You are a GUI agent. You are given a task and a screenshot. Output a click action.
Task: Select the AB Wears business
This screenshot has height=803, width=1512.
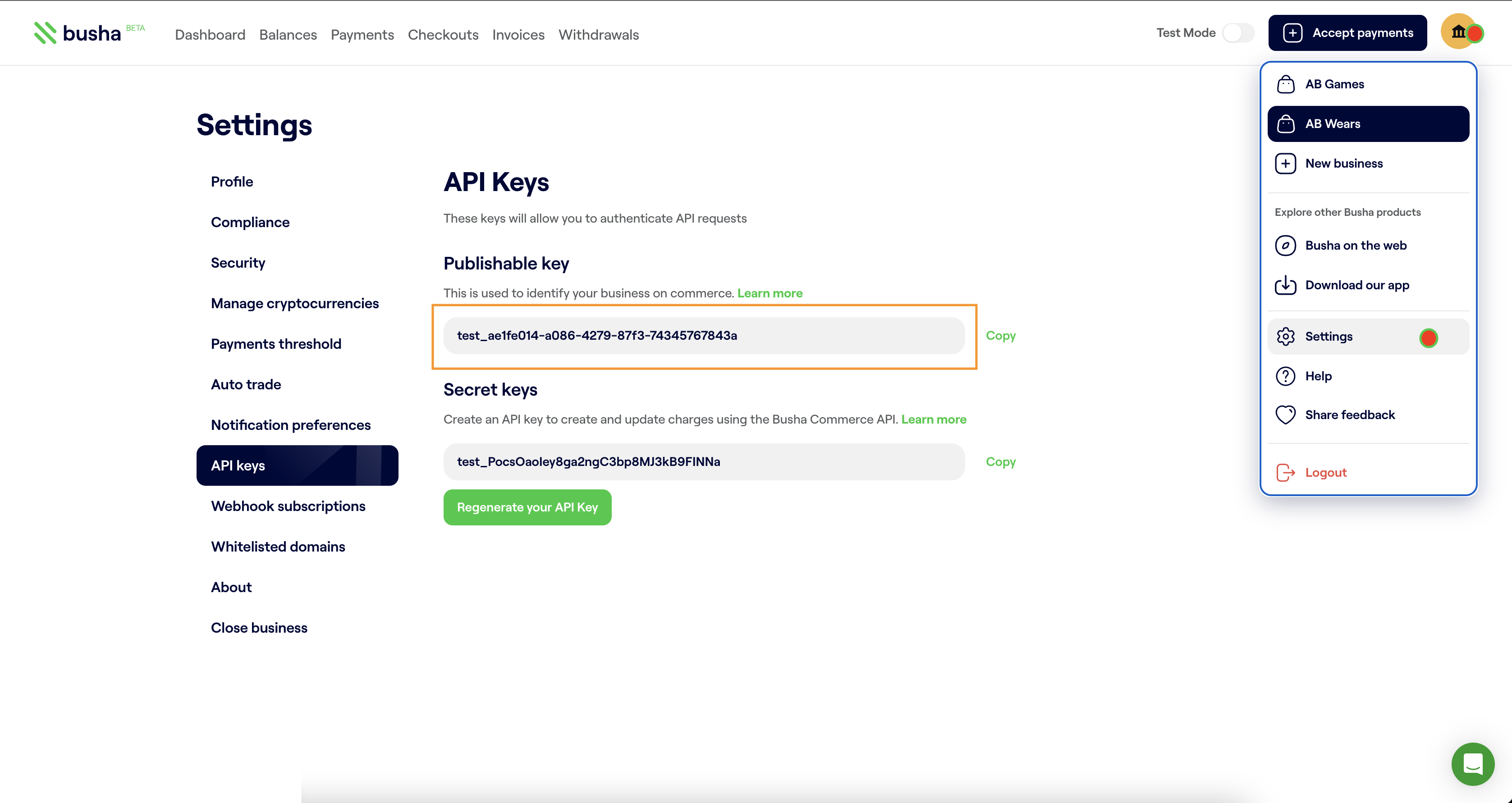[1368, 124]
